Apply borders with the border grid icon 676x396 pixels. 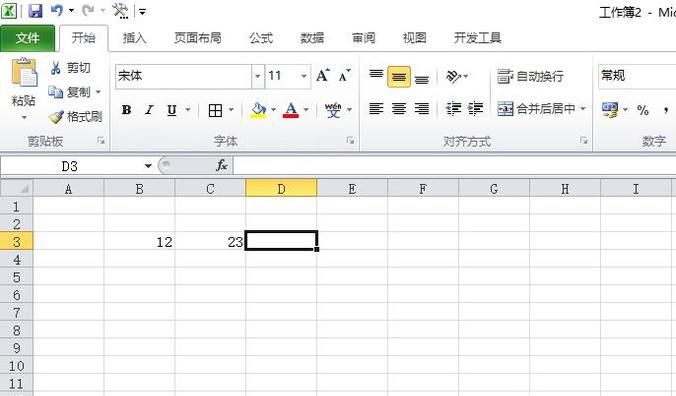click(x=215, y=110)
